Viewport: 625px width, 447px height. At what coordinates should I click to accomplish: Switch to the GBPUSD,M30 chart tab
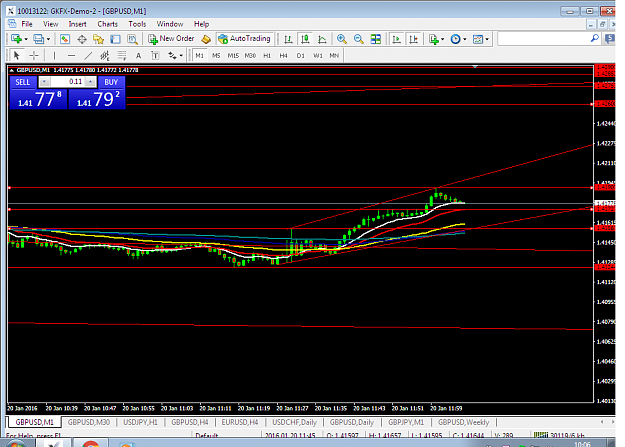88,422
